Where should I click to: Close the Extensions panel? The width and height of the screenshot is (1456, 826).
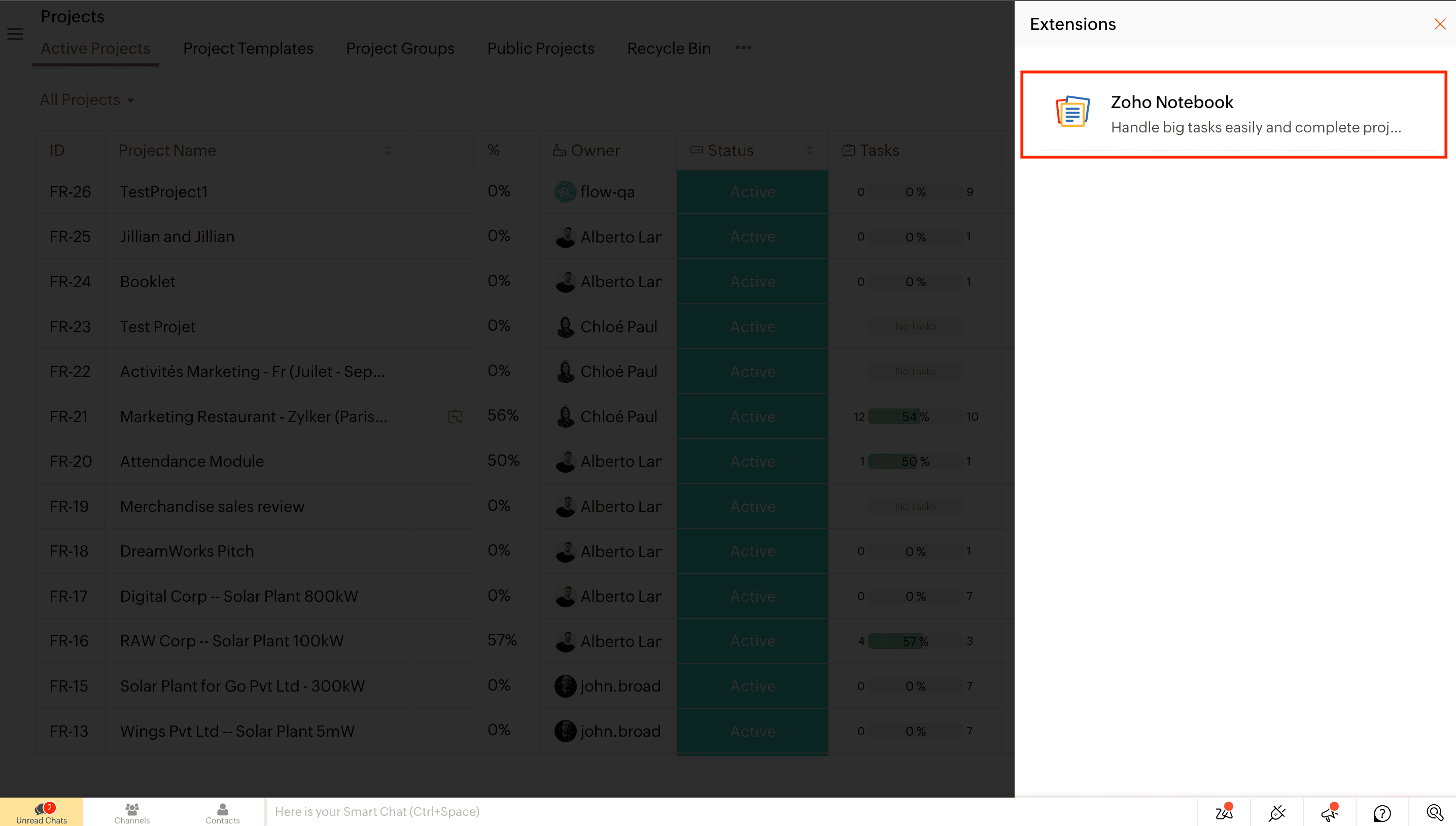1440,24
